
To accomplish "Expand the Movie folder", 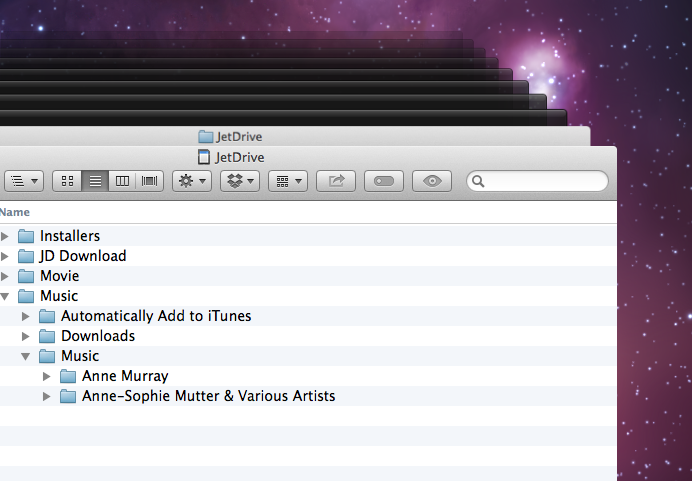I will pos(5,276).
